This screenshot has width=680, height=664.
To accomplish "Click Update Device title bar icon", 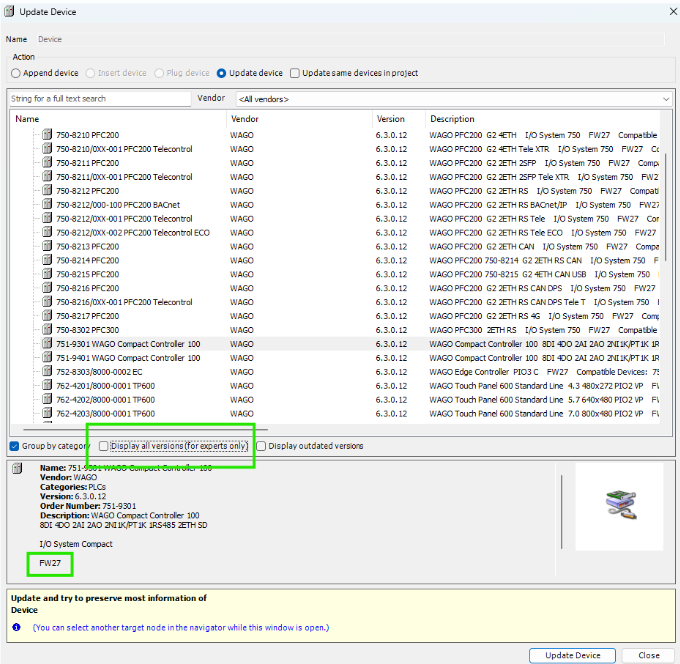I will tap(9, 11).
